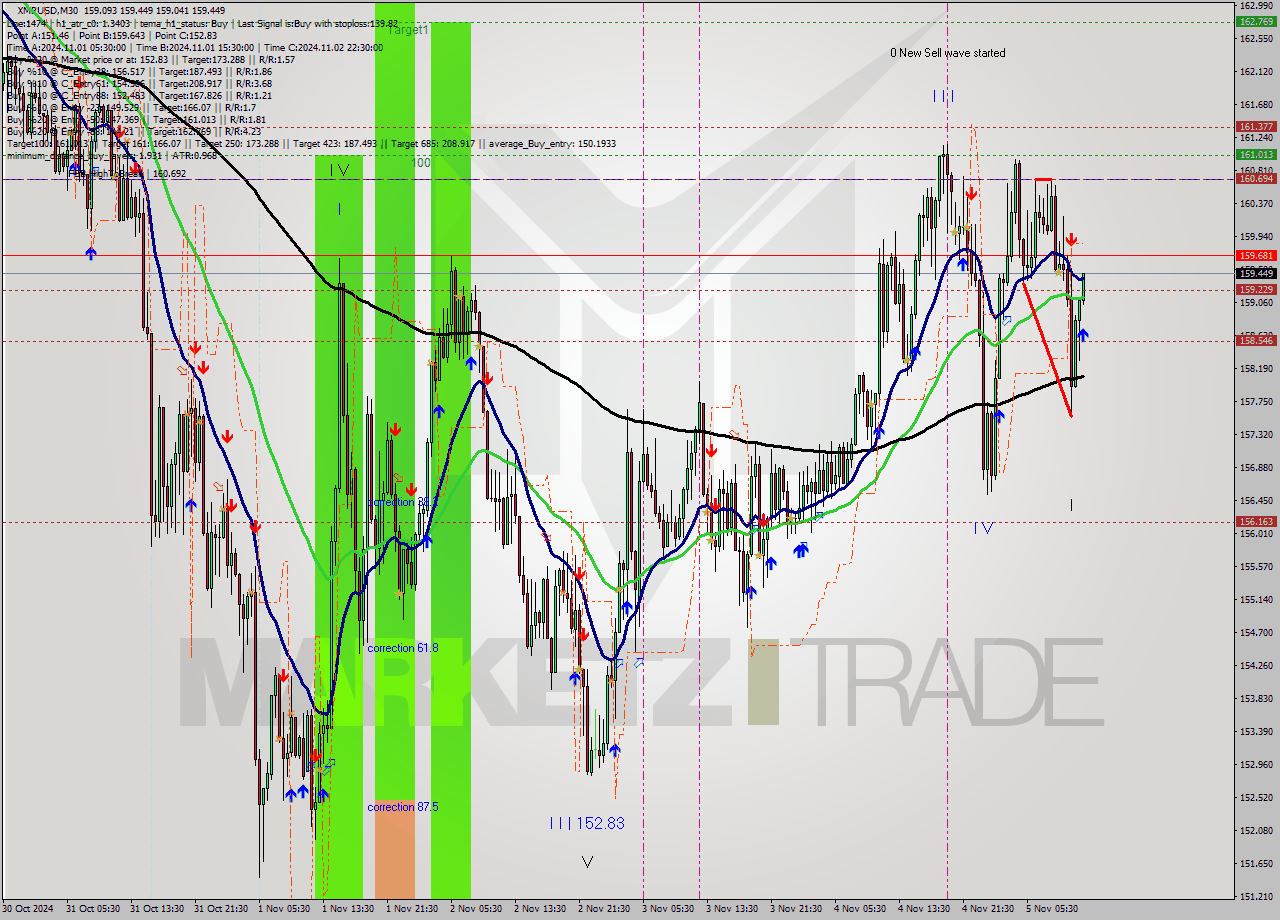The height and width of the screenshot is (920, 1280).
Task: Click the red 159.681 price label
Action: (x=1255, y=256)
